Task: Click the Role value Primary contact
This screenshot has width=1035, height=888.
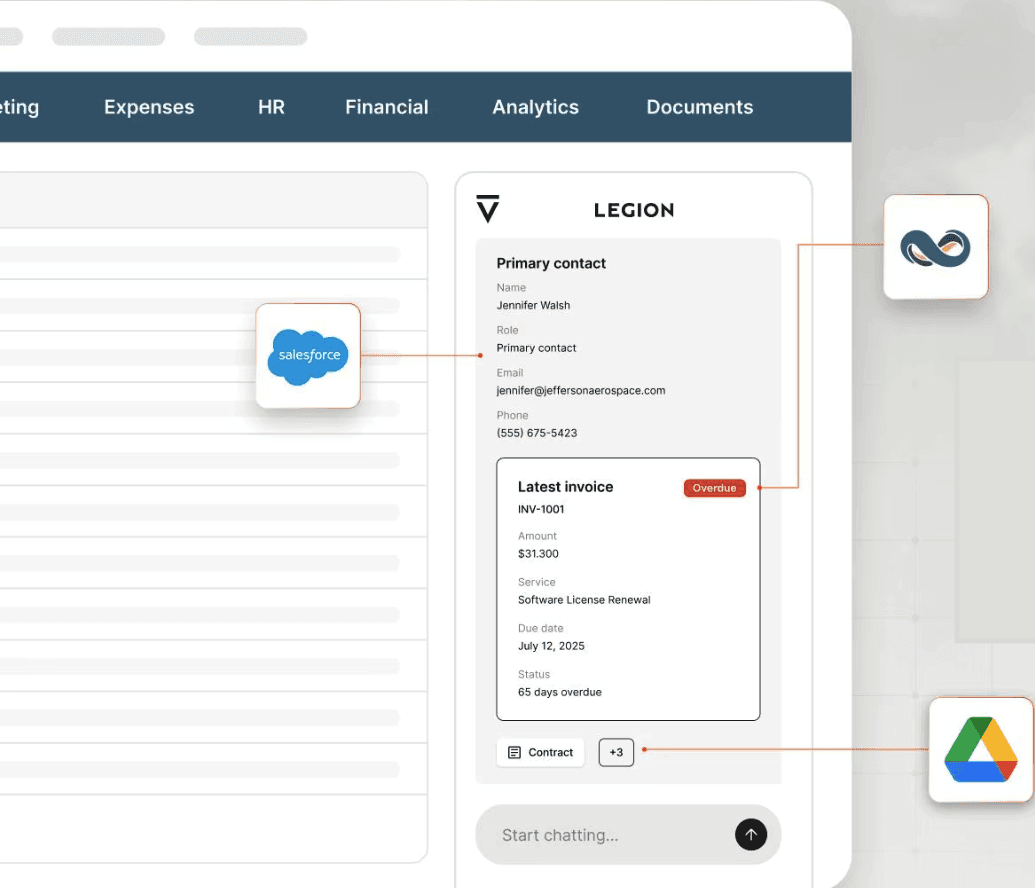Action: click(x=536, y=348)
